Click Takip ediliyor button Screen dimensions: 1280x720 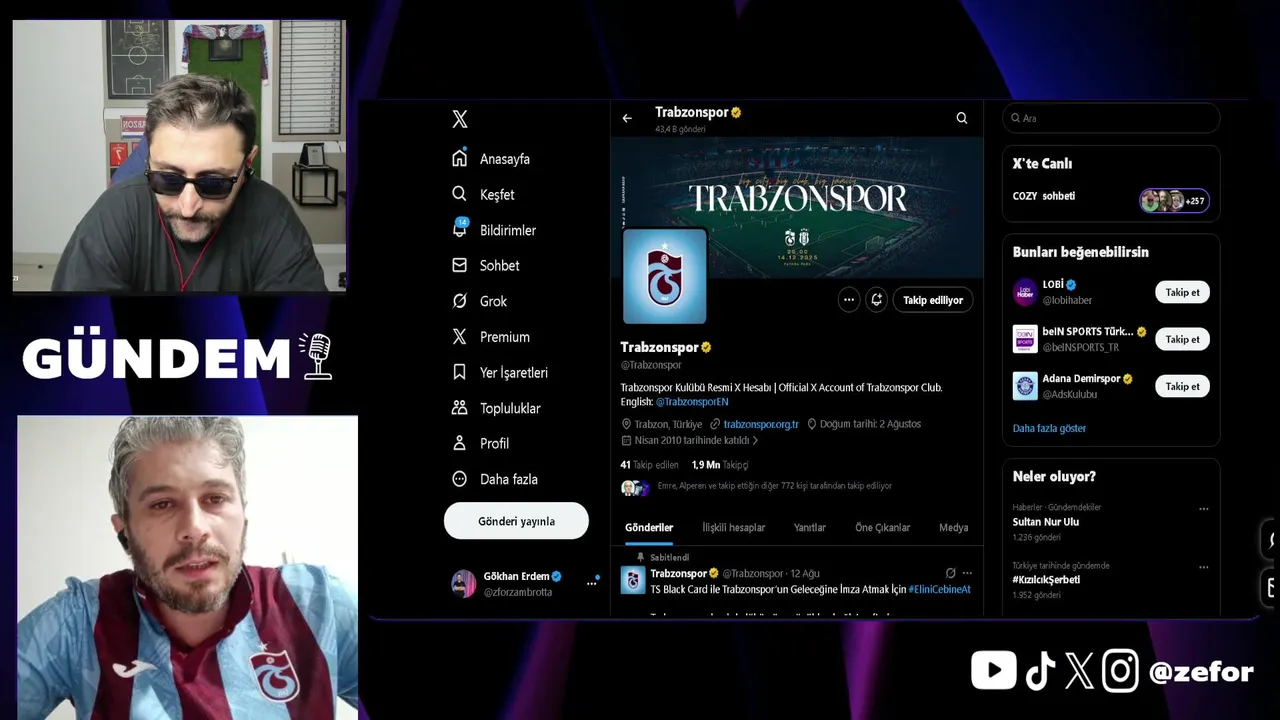point(933,300)
